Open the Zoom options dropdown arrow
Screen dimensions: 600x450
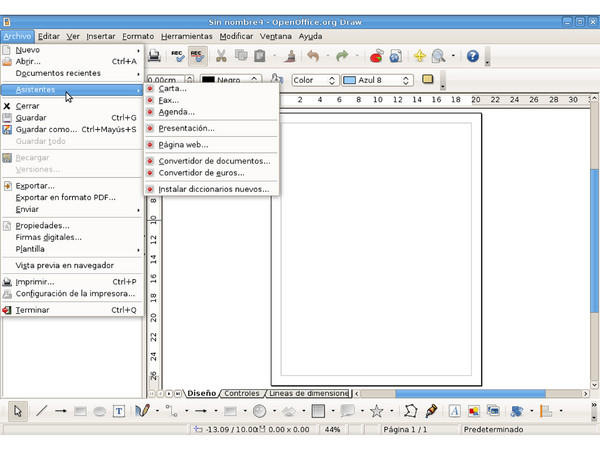coord(453,56)
